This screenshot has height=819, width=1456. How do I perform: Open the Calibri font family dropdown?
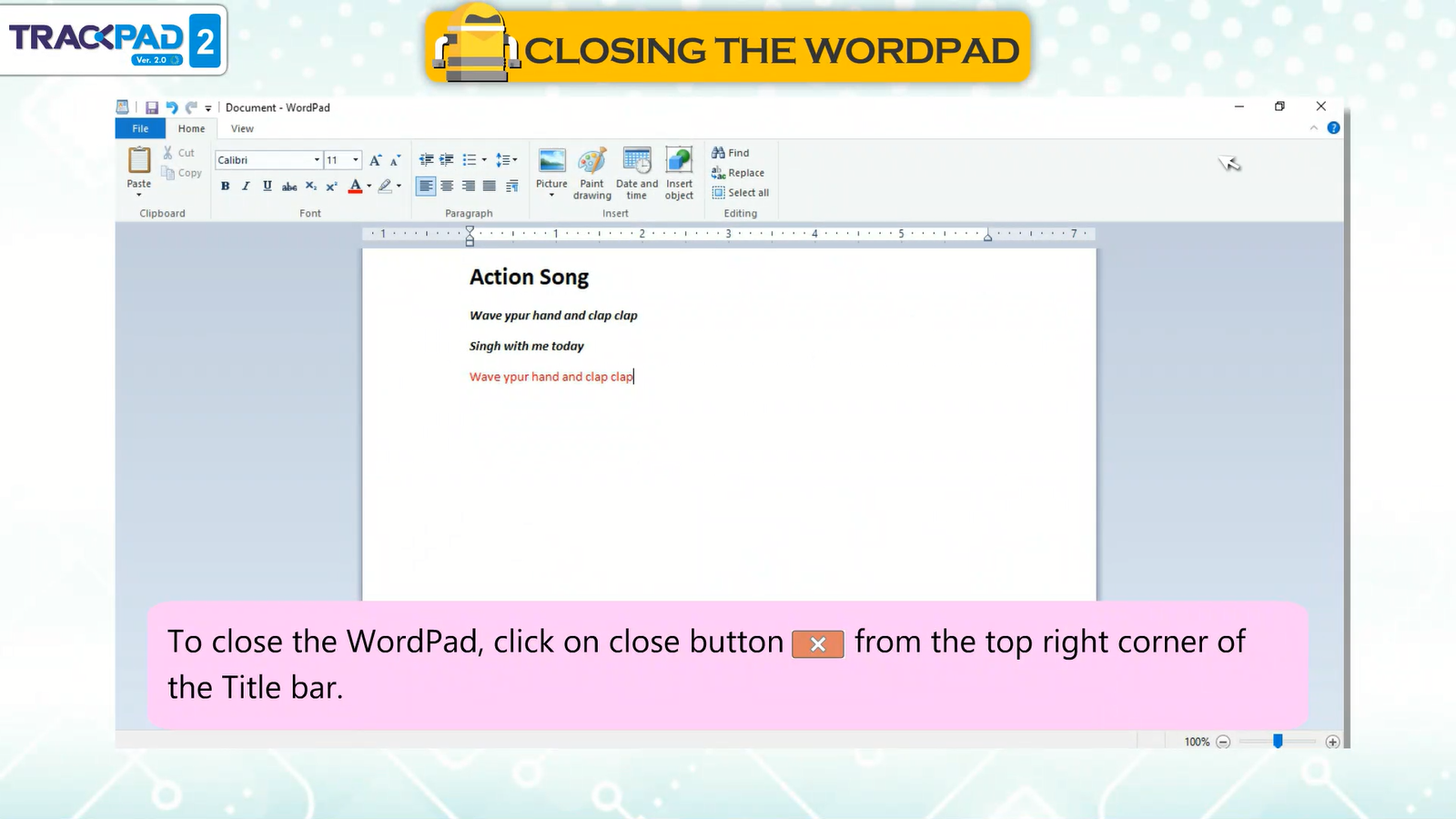click(x=317, y=160)
